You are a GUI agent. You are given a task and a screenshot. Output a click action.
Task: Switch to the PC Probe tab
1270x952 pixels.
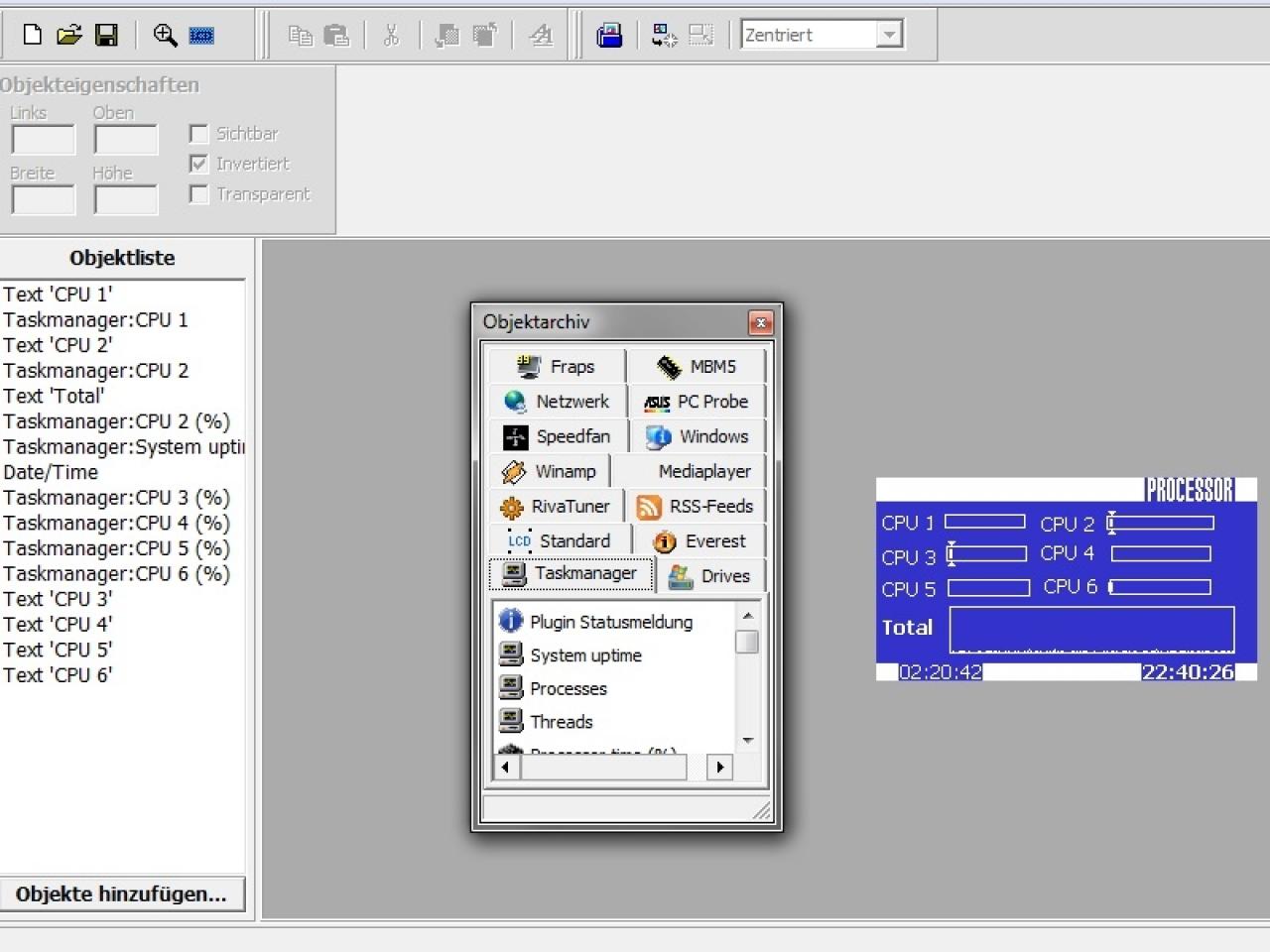[697, 402]
